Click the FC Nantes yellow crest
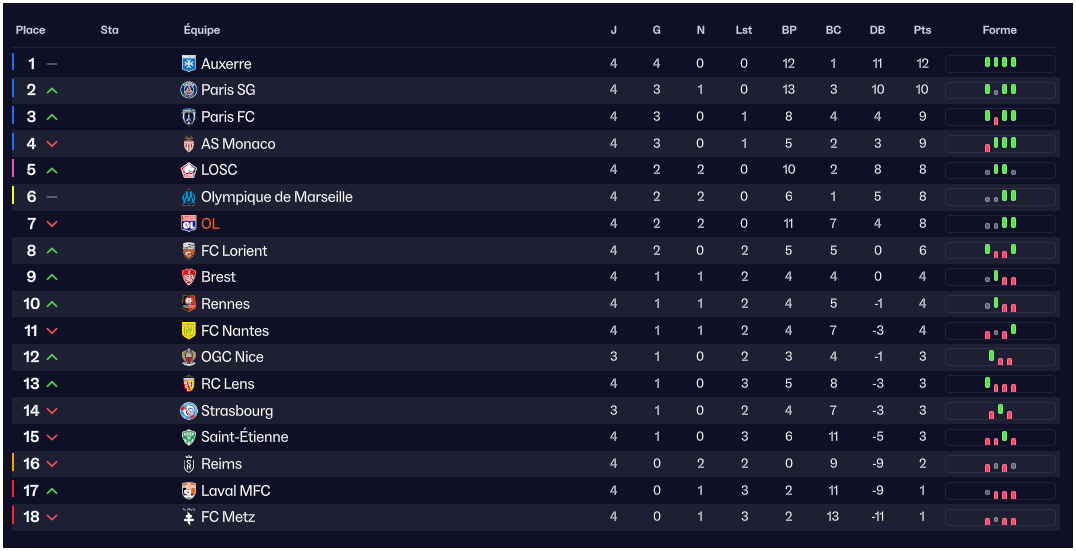1076x551 pixels. click(x=189, y=331)
